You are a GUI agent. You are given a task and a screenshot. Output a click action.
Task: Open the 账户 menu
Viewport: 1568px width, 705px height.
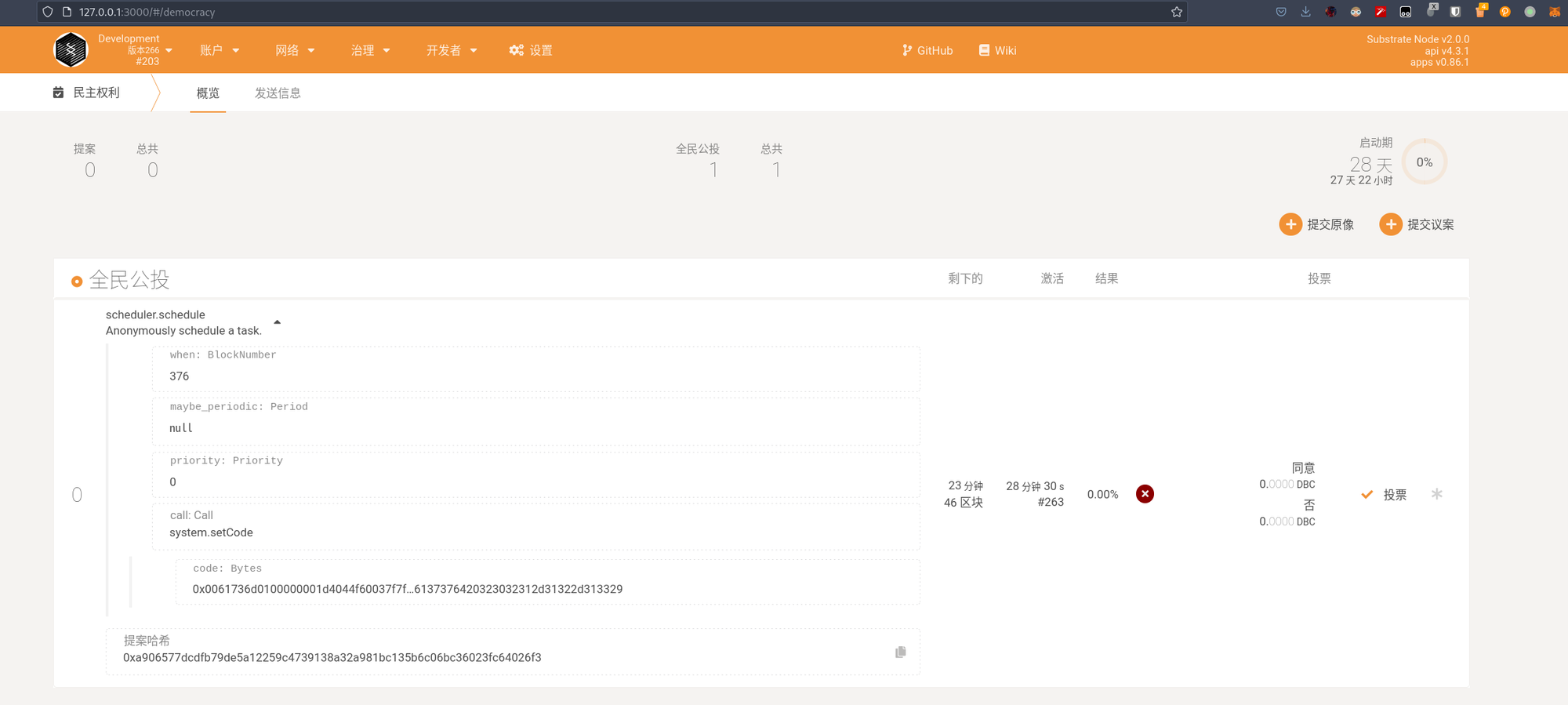tap(220, 50)
